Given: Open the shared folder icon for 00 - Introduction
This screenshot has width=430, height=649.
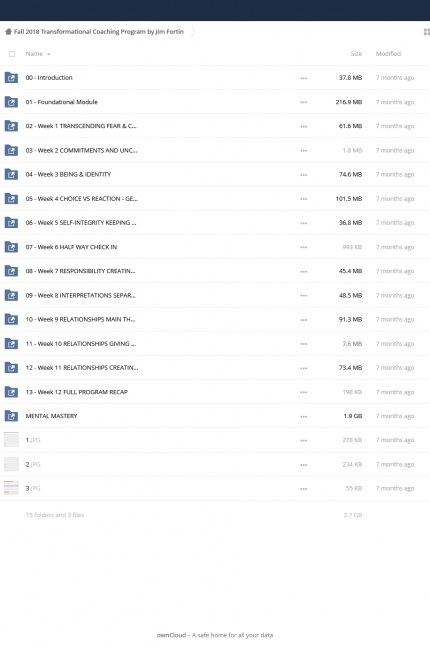Looking at the screenshot, I should pyautogui.click(x=11, y=78).
